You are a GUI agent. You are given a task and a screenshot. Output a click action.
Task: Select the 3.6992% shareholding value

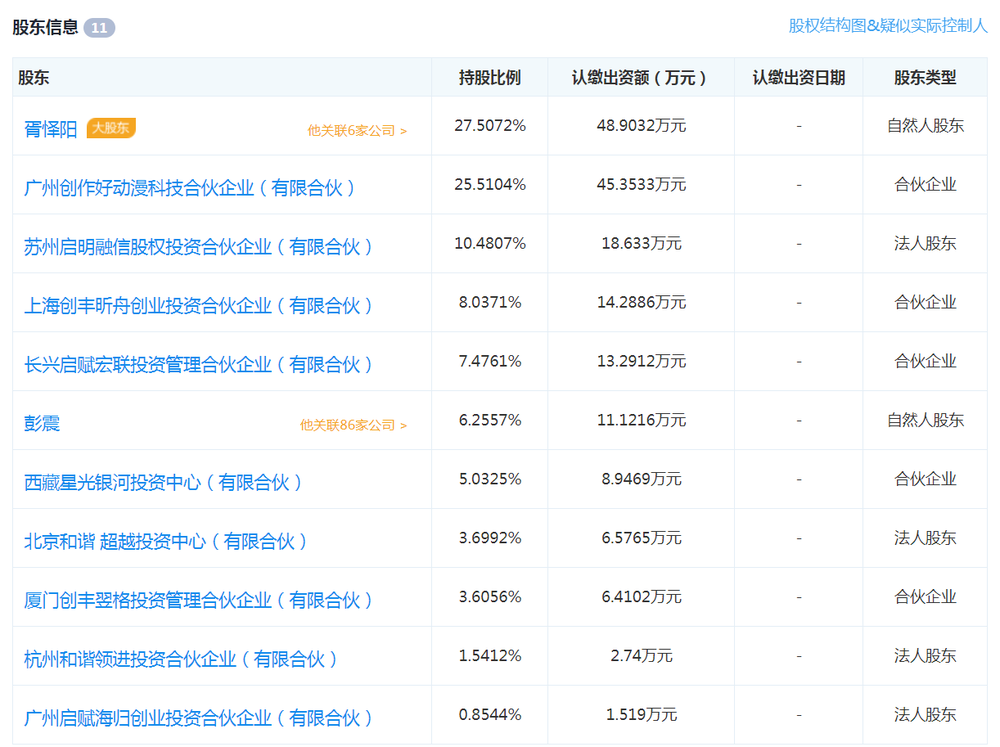490,538
